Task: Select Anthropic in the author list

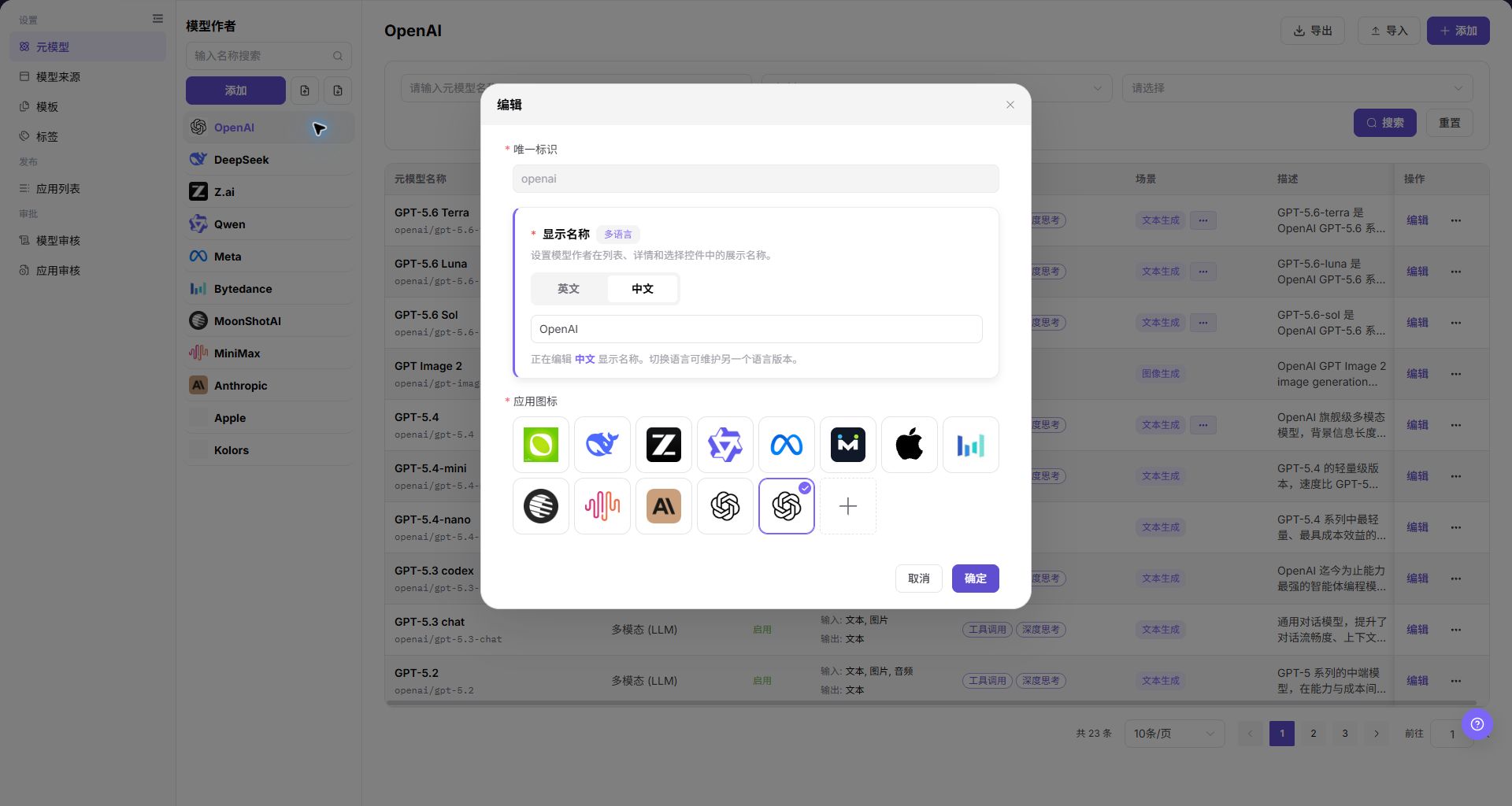Action: pyautogui.click(x=269, y=386)
